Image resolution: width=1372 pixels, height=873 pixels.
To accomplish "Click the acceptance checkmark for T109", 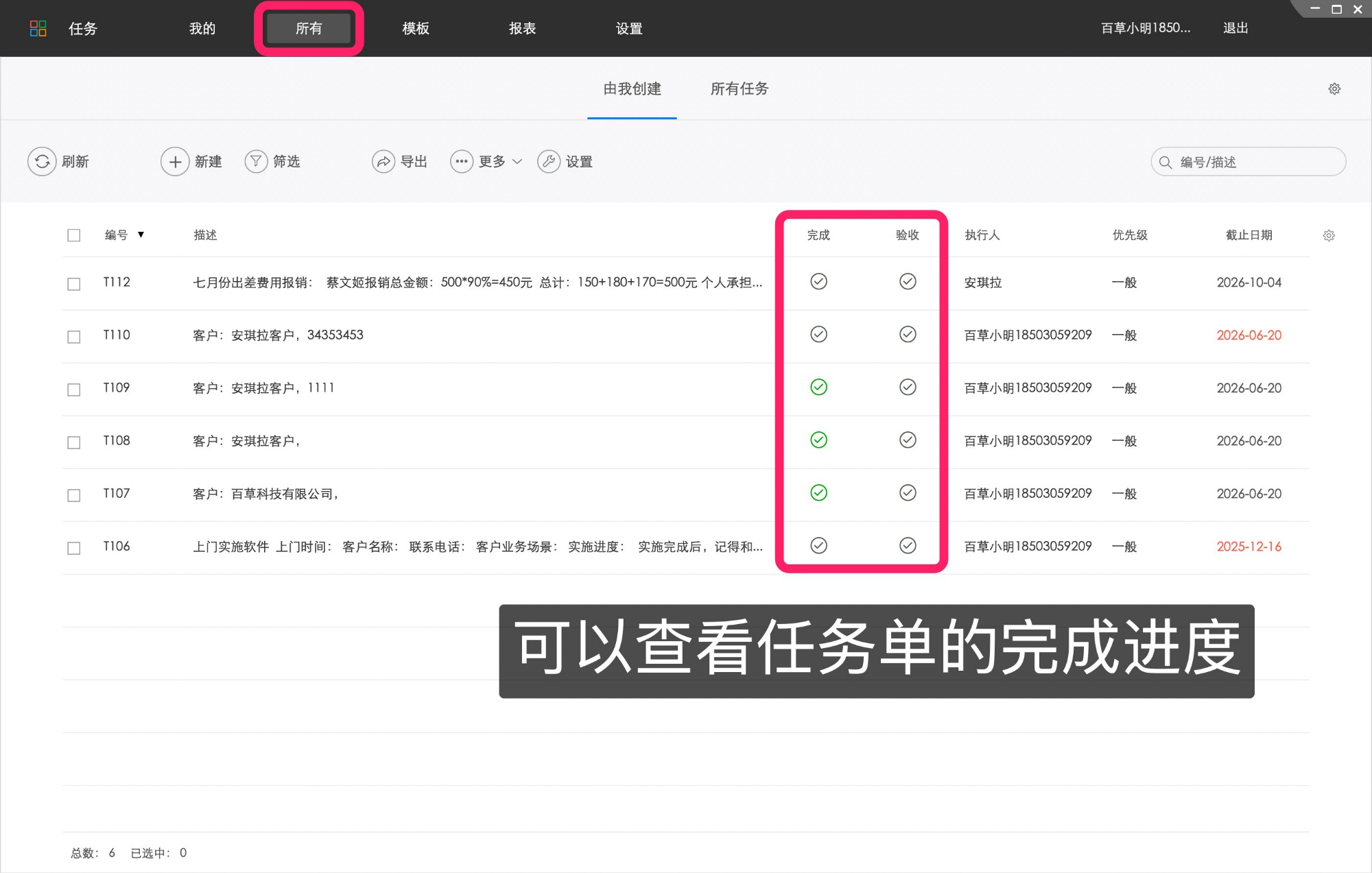I will point(908,387).
